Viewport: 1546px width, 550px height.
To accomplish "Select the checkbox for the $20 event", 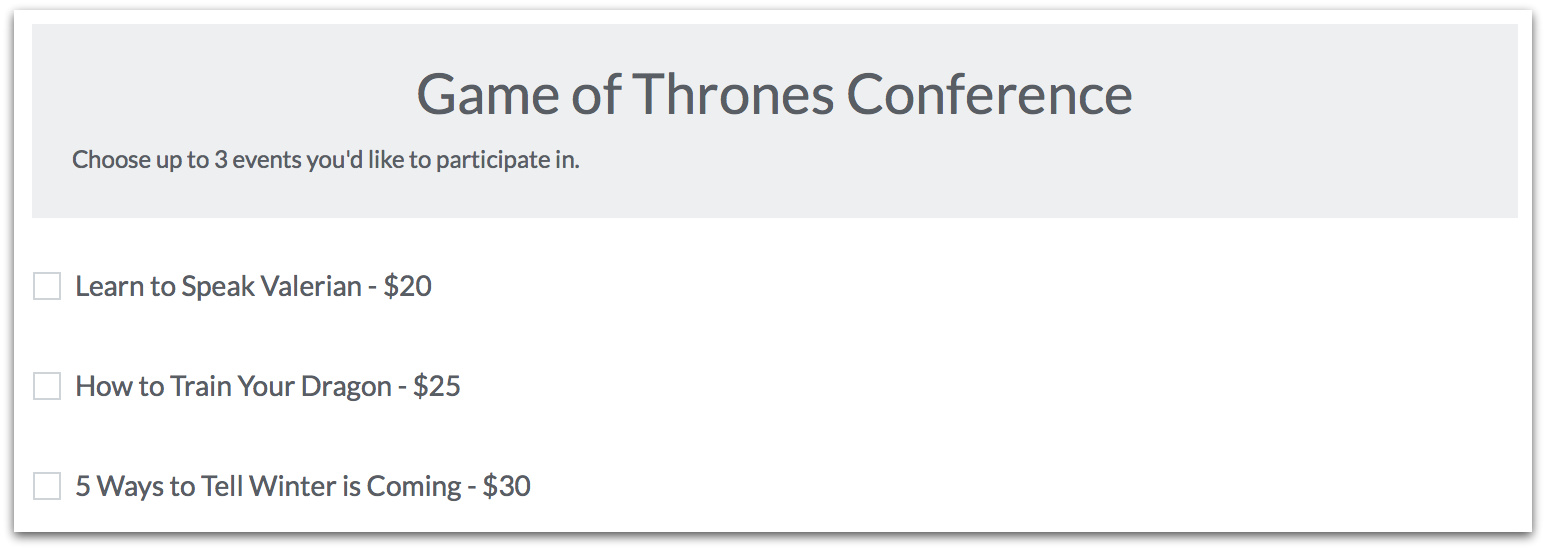I will coord(47,286).
